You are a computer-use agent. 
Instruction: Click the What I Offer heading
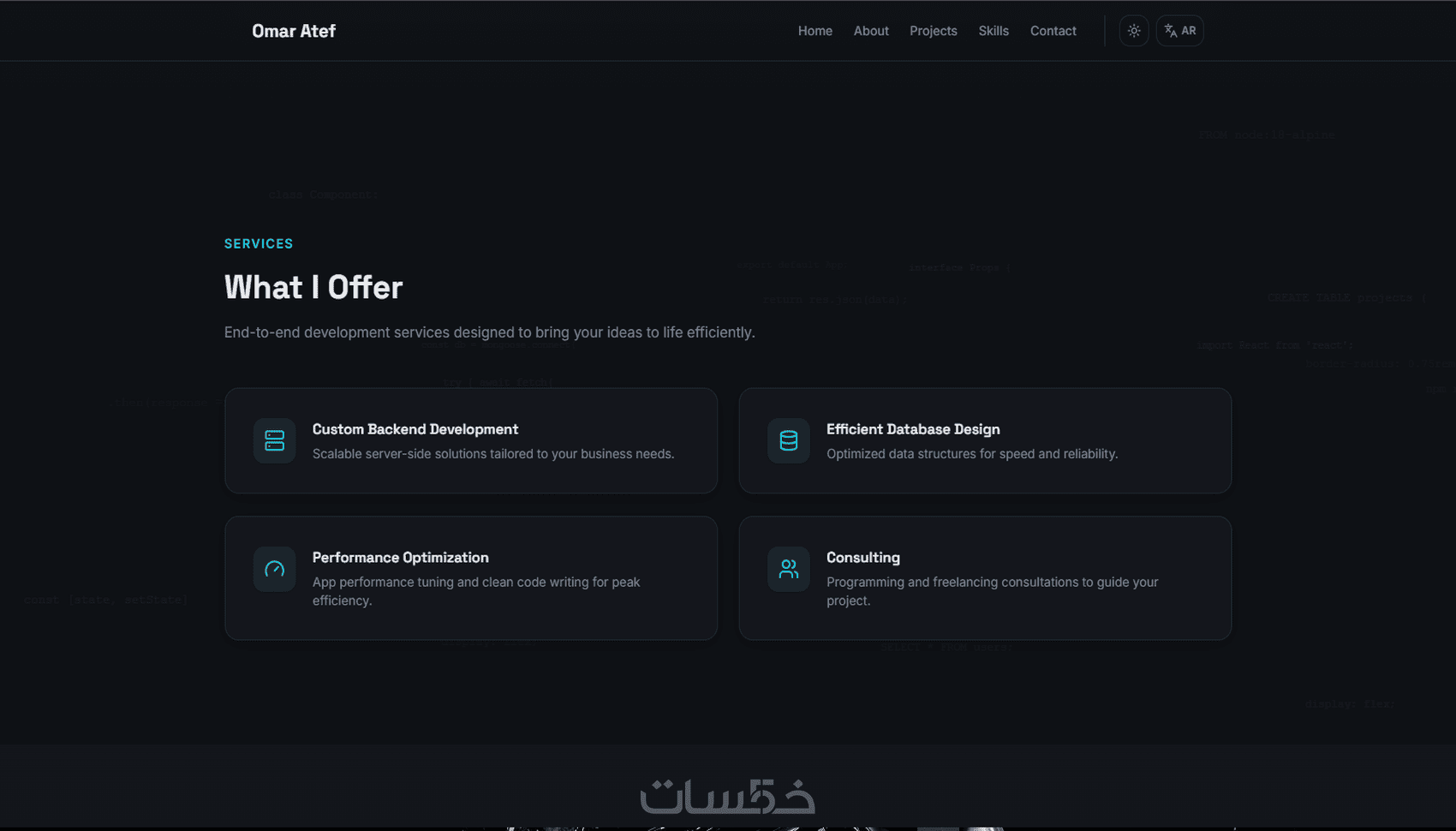click(x=313, y=288)
